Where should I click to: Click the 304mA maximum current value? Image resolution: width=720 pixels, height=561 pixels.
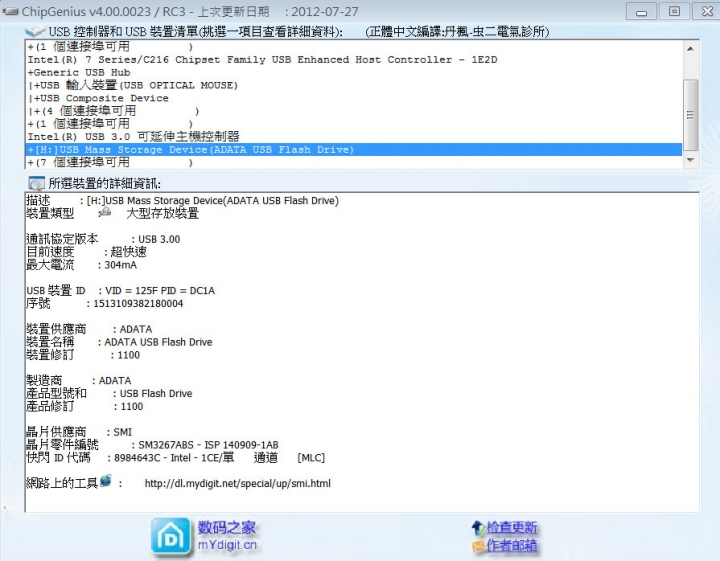[120, 265]
